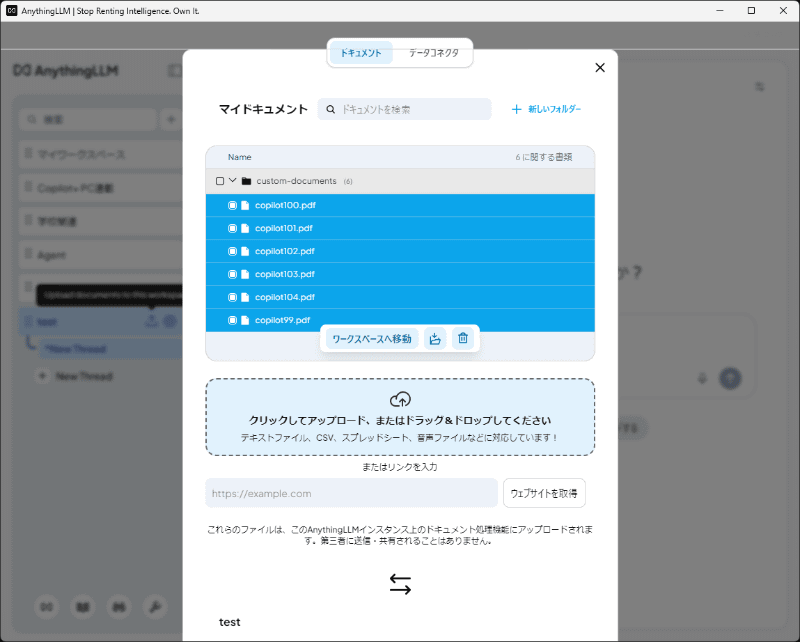Screen dimensions: 800x642
Task: Click the Discord icon in sidebar footer
Action: click(119, 607)
